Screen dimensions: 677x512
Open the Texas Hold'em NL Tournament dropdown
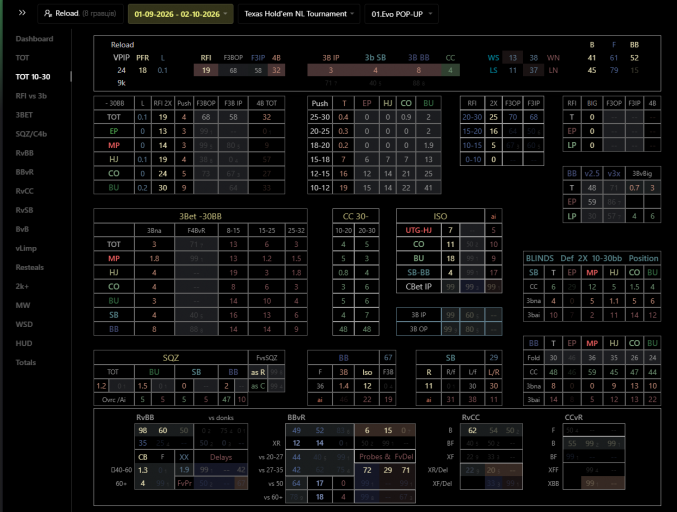[299, 14]
